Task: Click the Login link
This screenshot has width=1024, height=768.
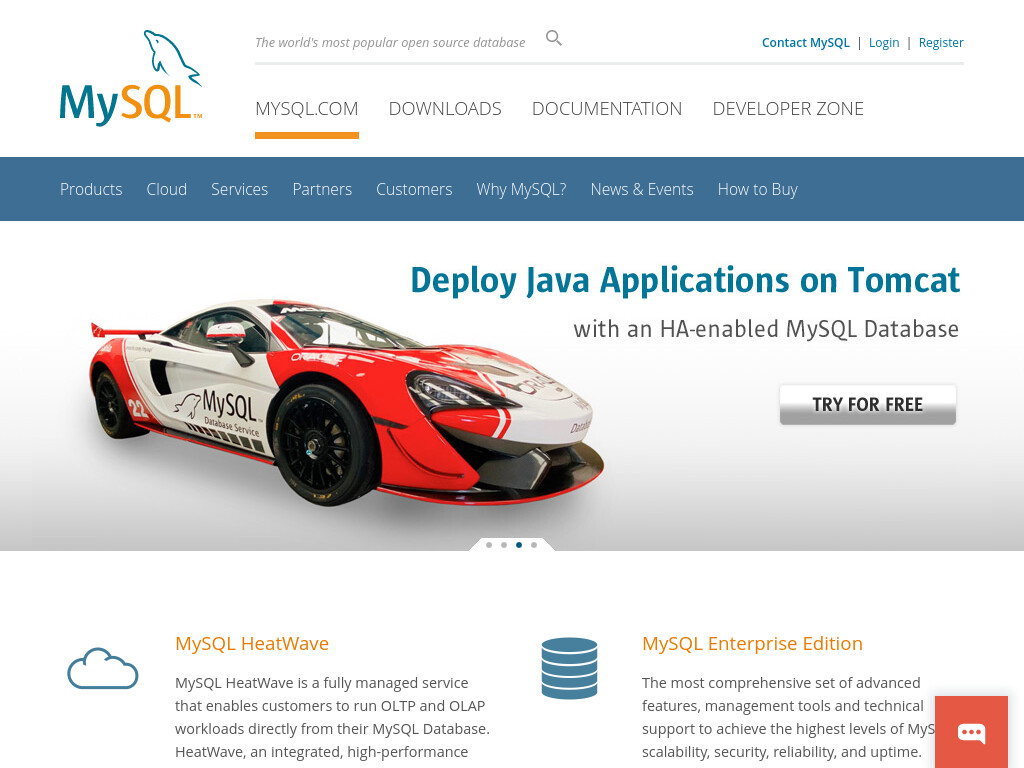Action: click(884, 42)
